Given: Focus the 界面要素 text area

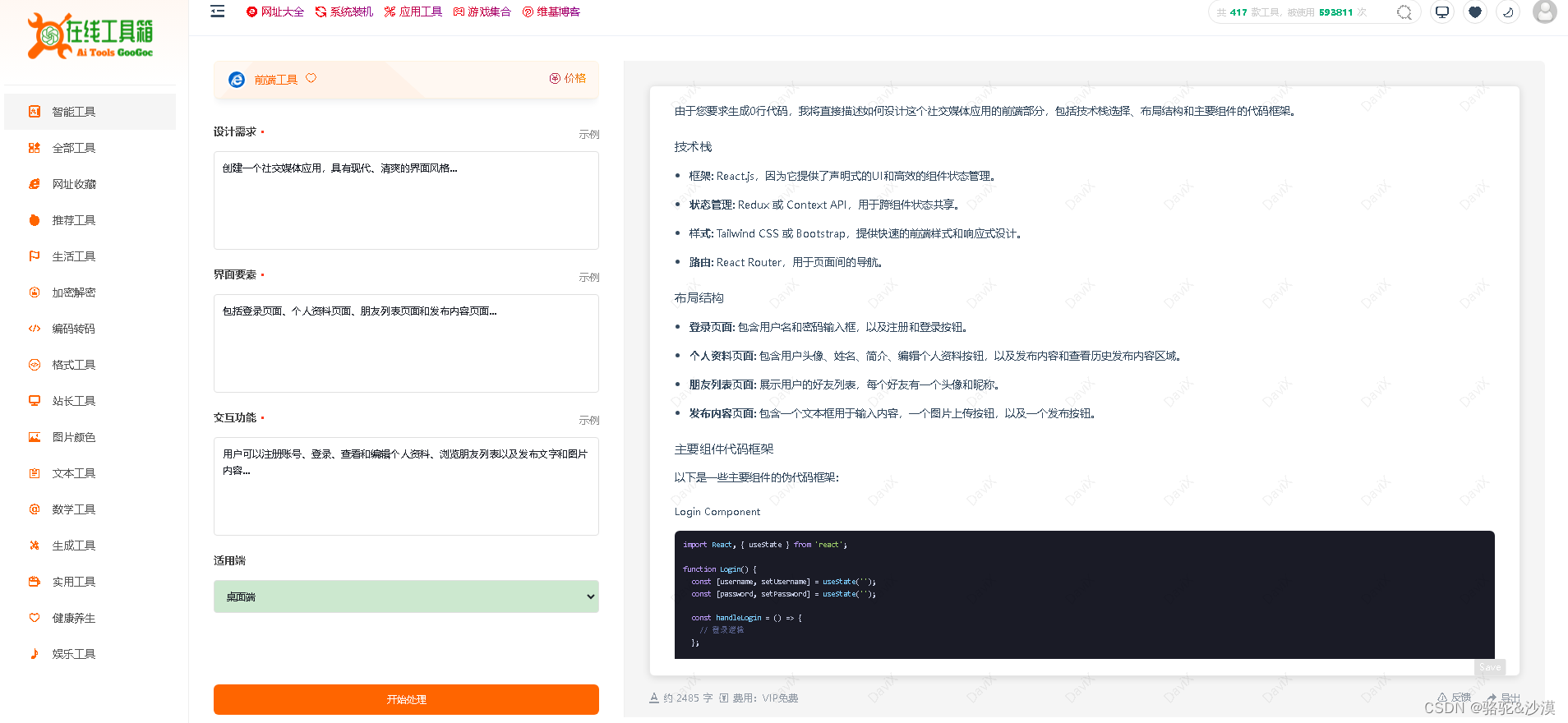Looking at the screenshot, I should (406, 343).
